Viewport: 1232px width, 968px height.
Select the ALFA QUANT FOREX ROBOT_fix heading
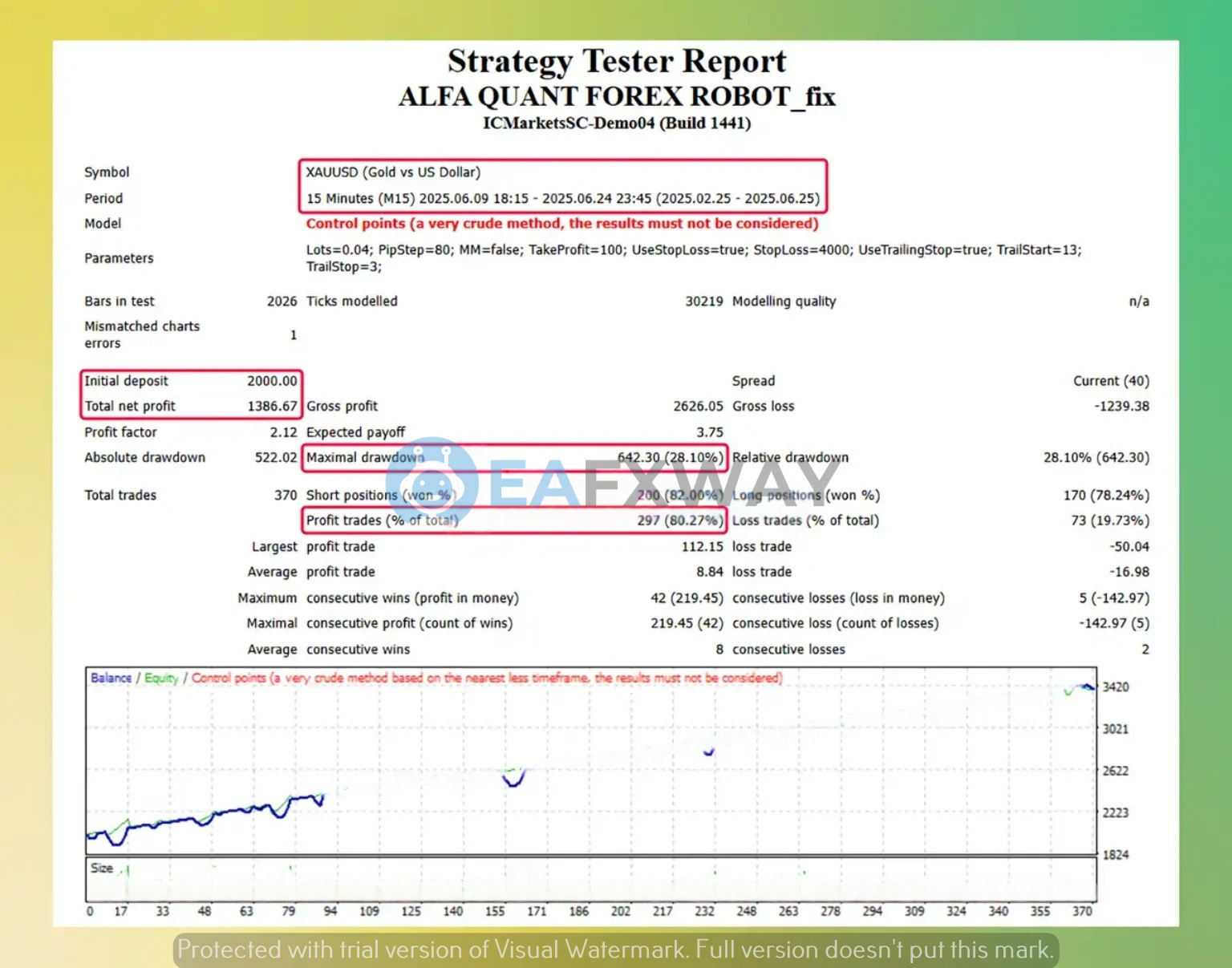(x=616, y=97)
